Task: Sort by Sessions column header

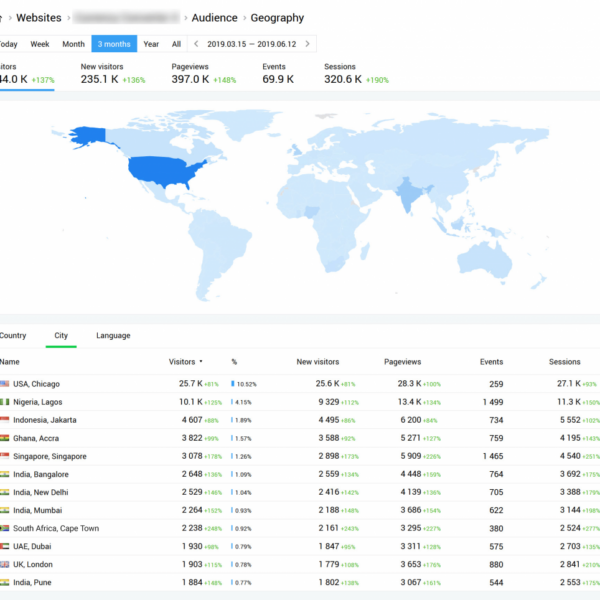Action: [x=564, y=362]
